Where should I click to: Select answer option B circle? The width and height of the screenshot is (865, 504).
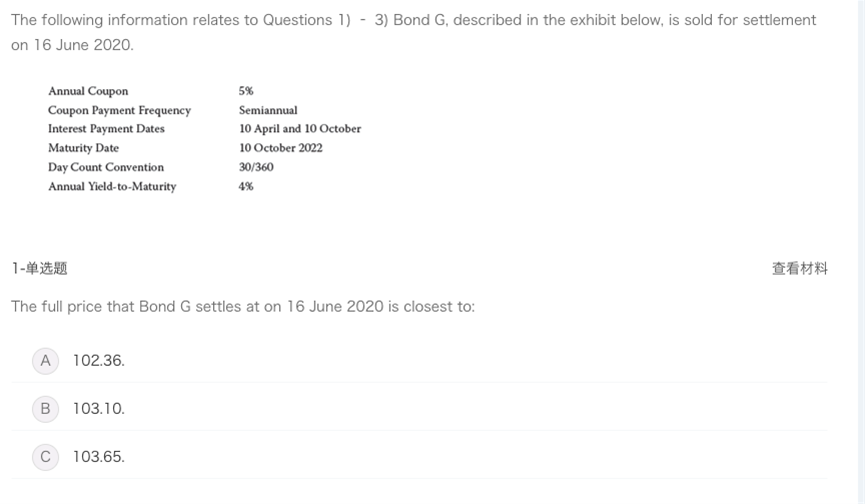pos(45,409)
